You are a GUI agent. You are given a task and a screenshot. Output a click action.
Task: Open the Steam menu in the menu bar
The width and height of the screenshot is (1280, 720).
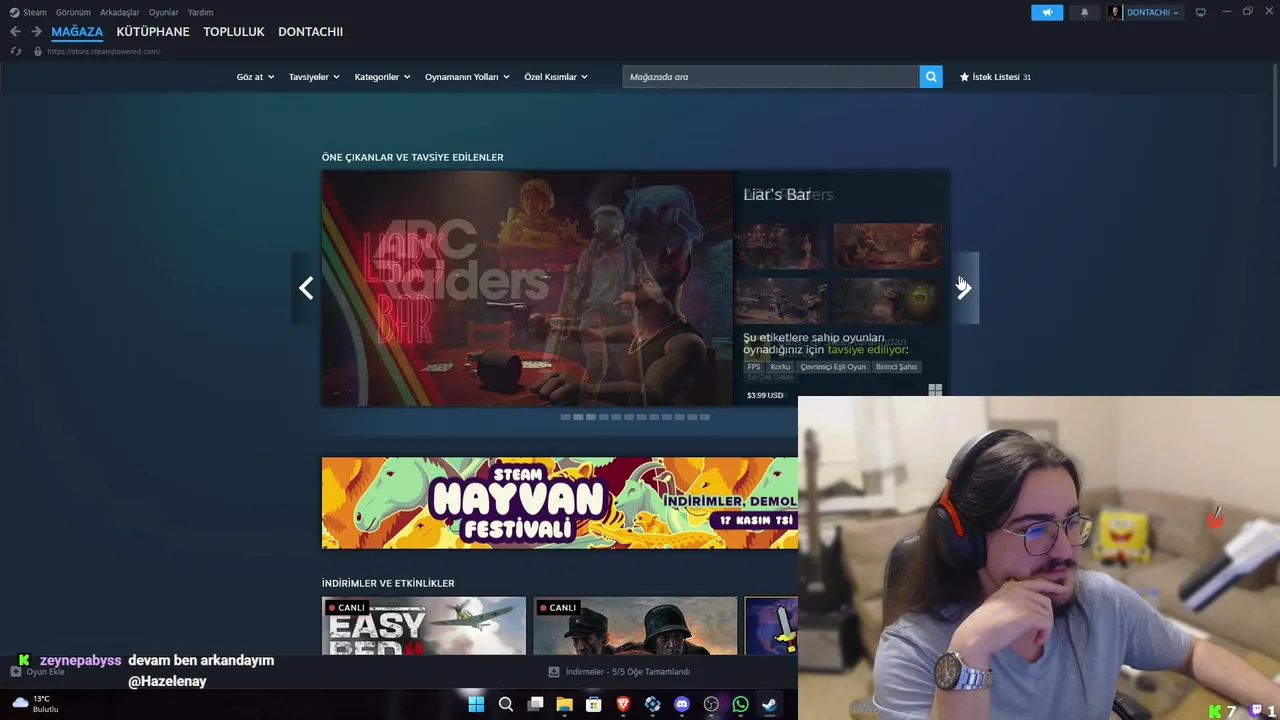pos(28,12)
